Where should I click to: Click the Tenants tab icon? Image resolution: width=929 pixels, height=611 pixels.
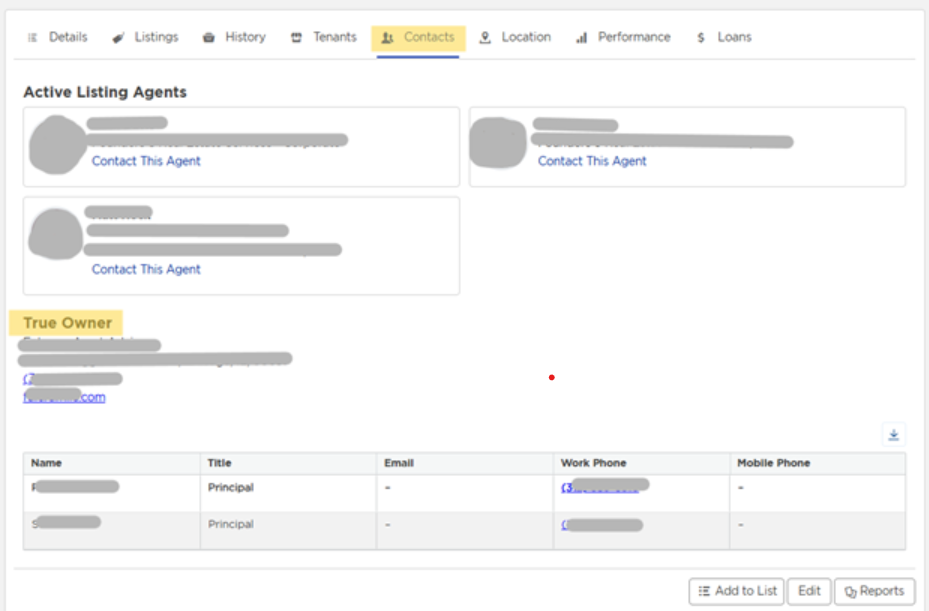(296, 38)
